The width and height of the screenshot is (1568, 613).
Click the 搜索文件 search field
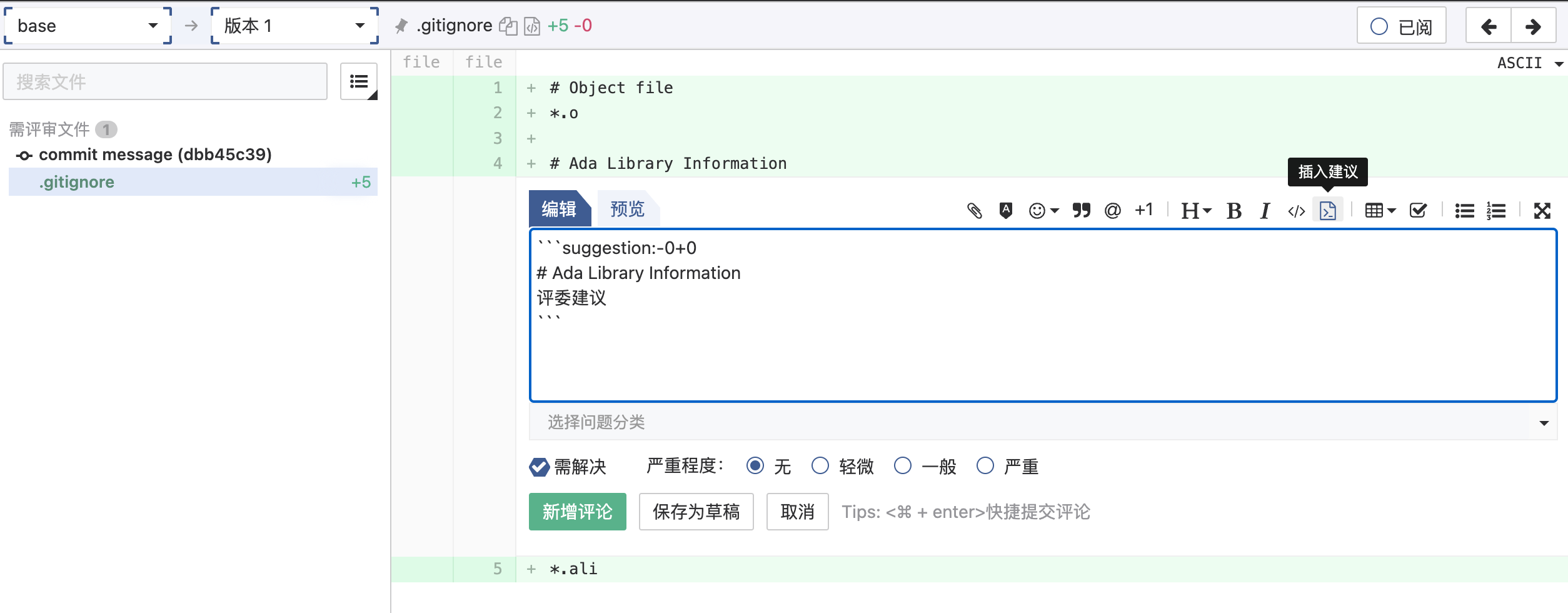pos(165,81)
